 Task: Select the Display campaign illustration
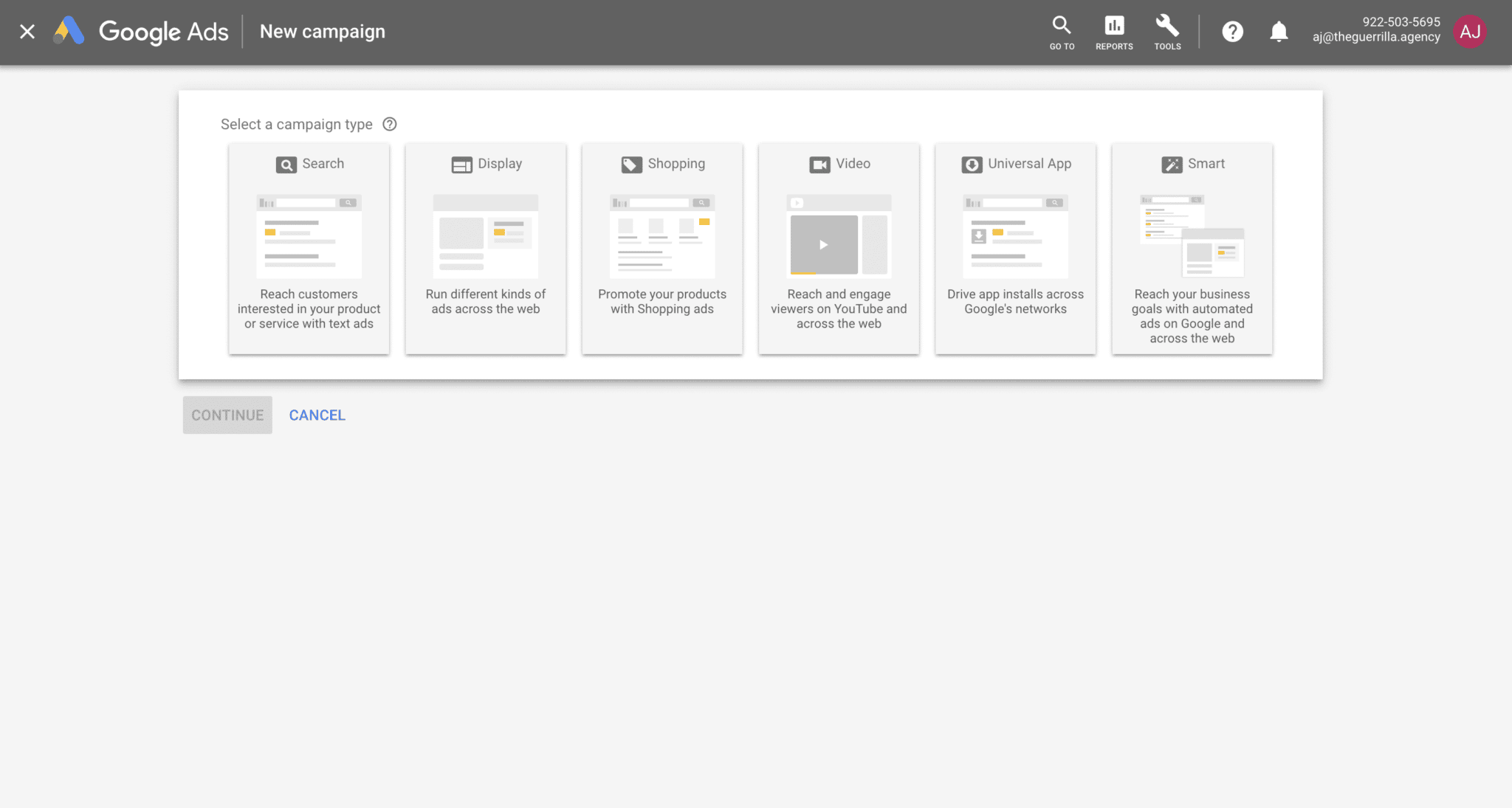(x=486, y=236)
